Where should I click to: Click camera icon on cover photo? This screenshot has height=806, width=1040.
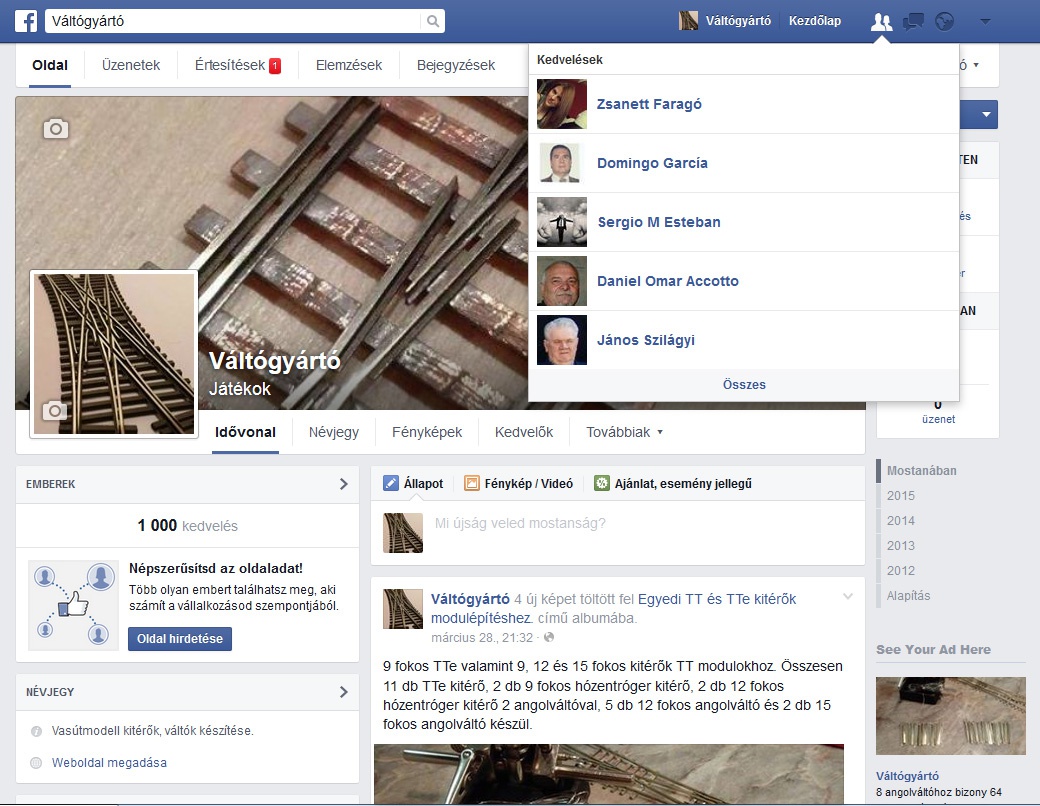click(x=55, y=128)
